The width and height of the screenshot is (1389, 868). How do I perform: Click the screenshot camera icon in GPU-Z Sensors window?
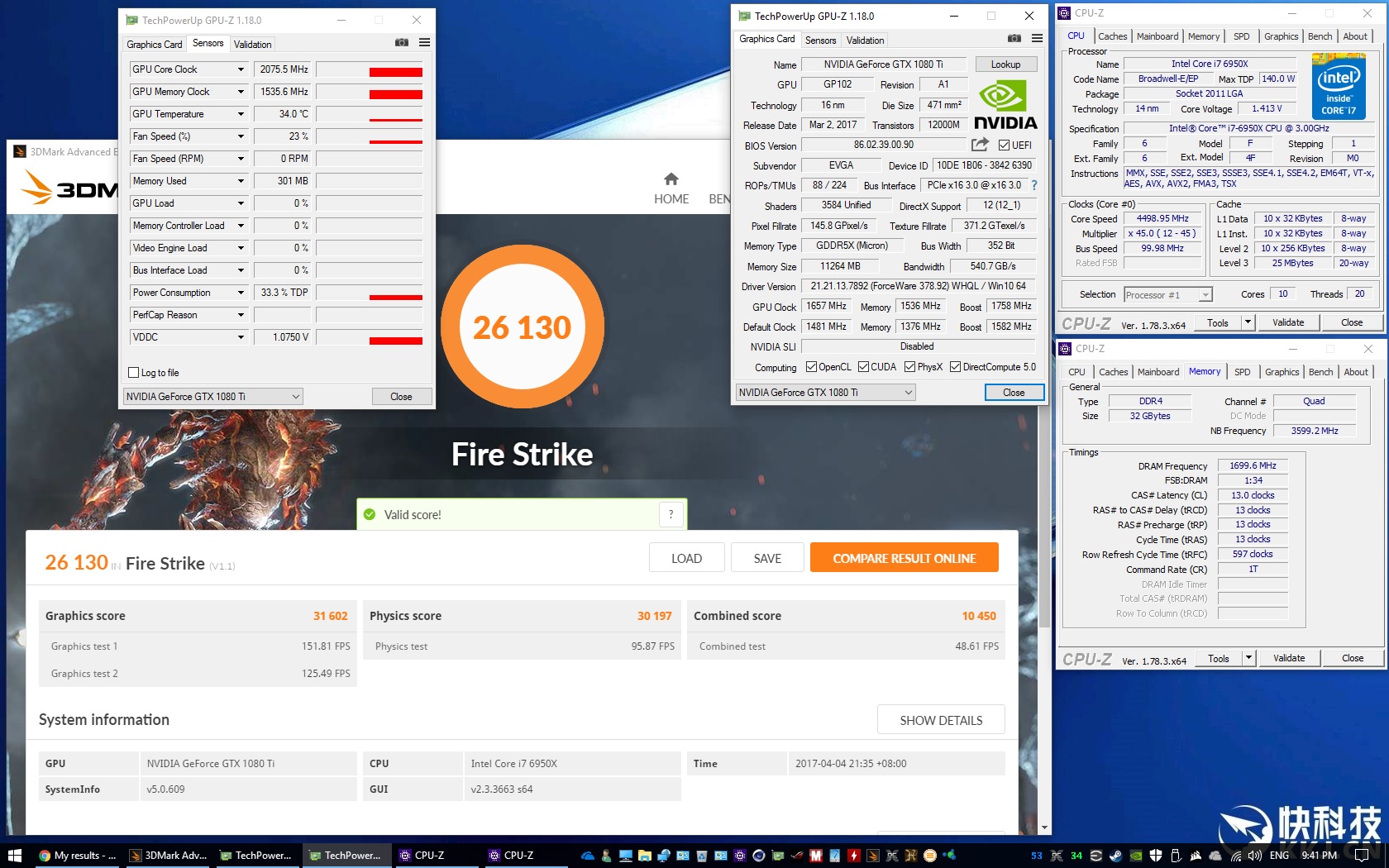coord(402,43)
